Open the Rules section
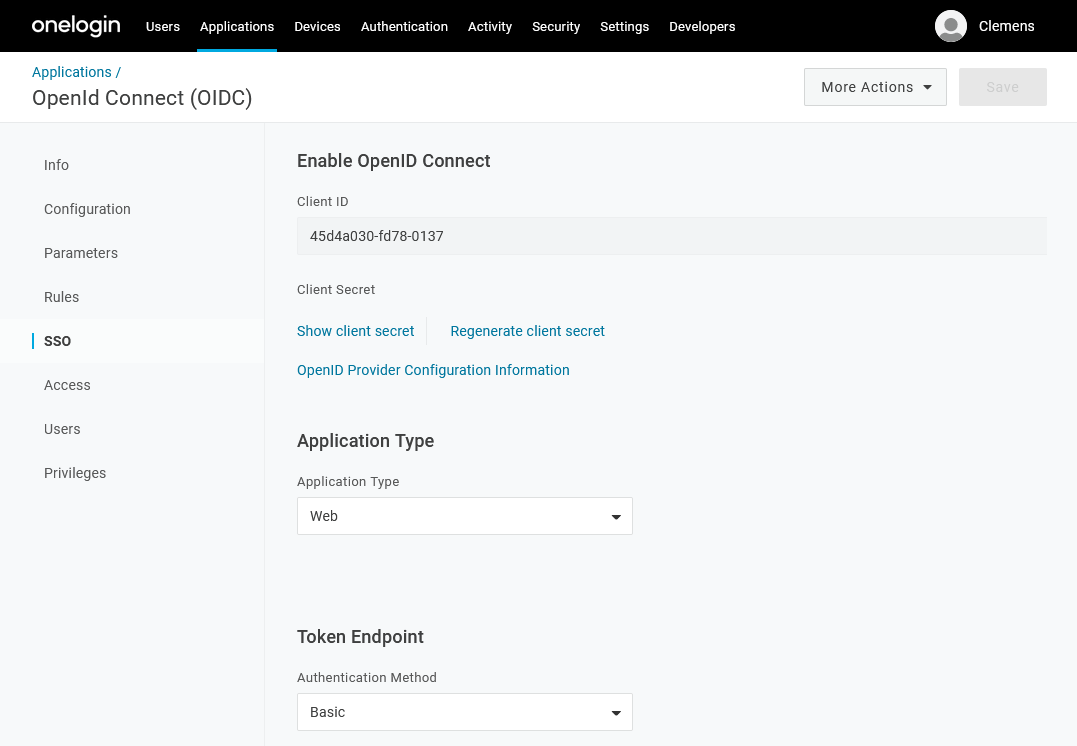 click(61, 297)
